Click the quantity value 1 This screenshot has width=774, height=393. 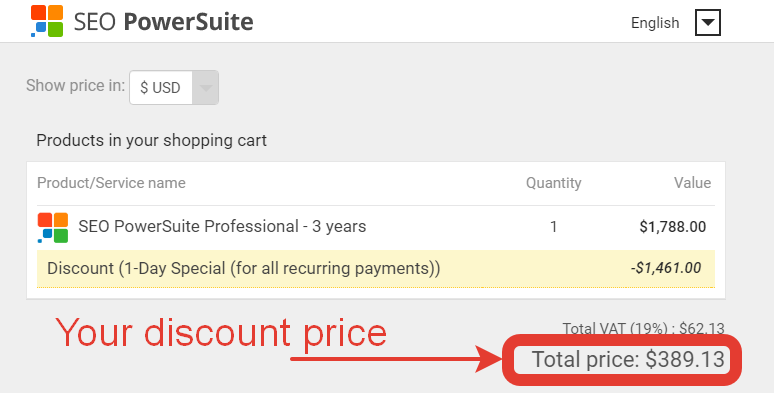(x=553, y=227)
